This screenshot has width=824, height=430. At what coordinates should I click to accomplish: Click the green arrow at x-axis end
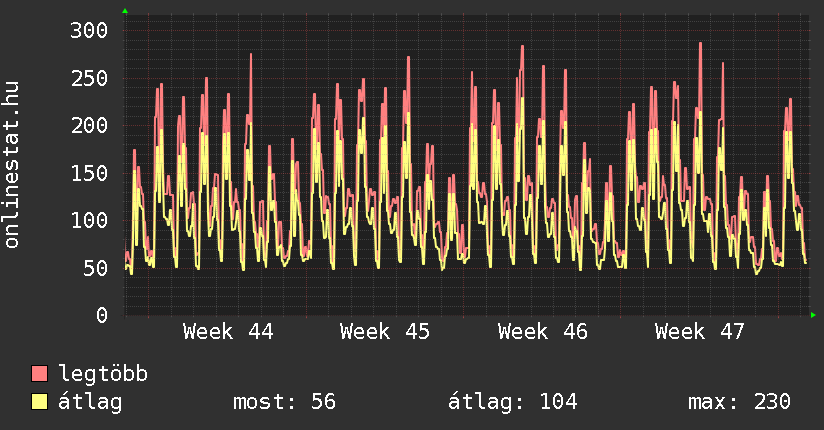tap(813, 315)
